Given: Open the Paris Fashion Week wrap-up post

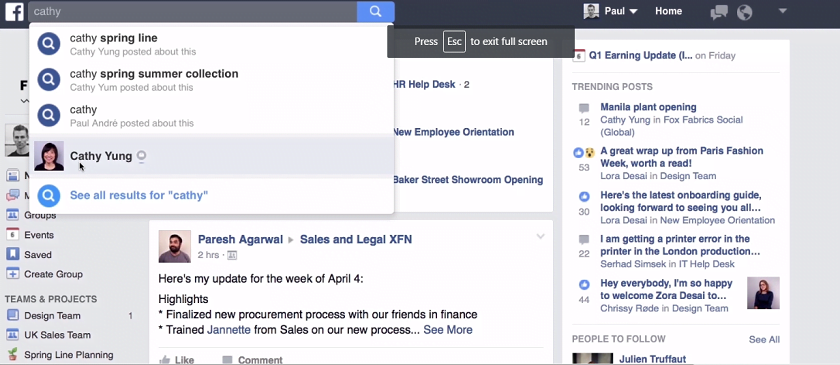Looking at the screenshot, I should pyautogui.click(x=681, y=157).
